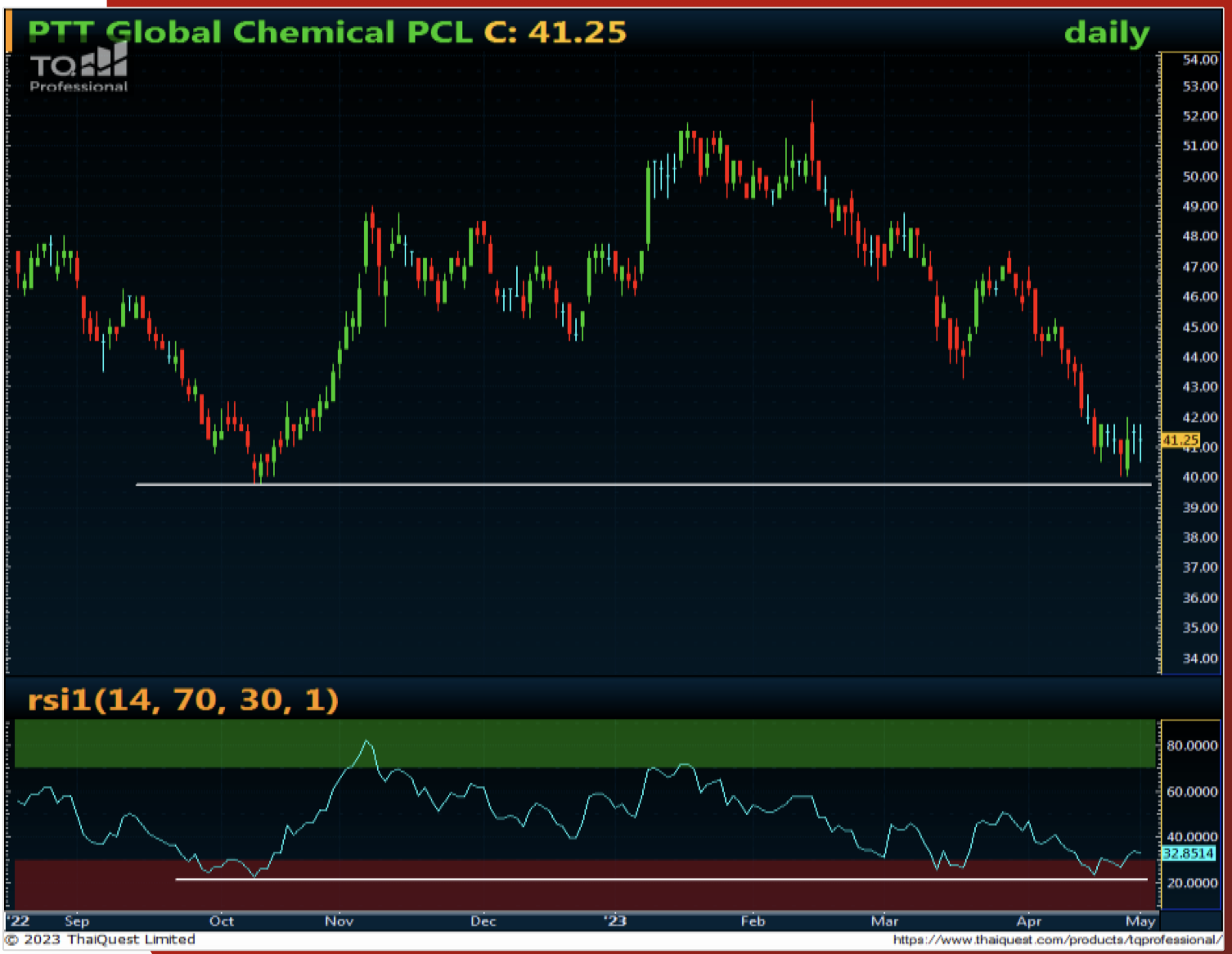
Task: Click the Oct label on time axis
Action: click(221, 921)
